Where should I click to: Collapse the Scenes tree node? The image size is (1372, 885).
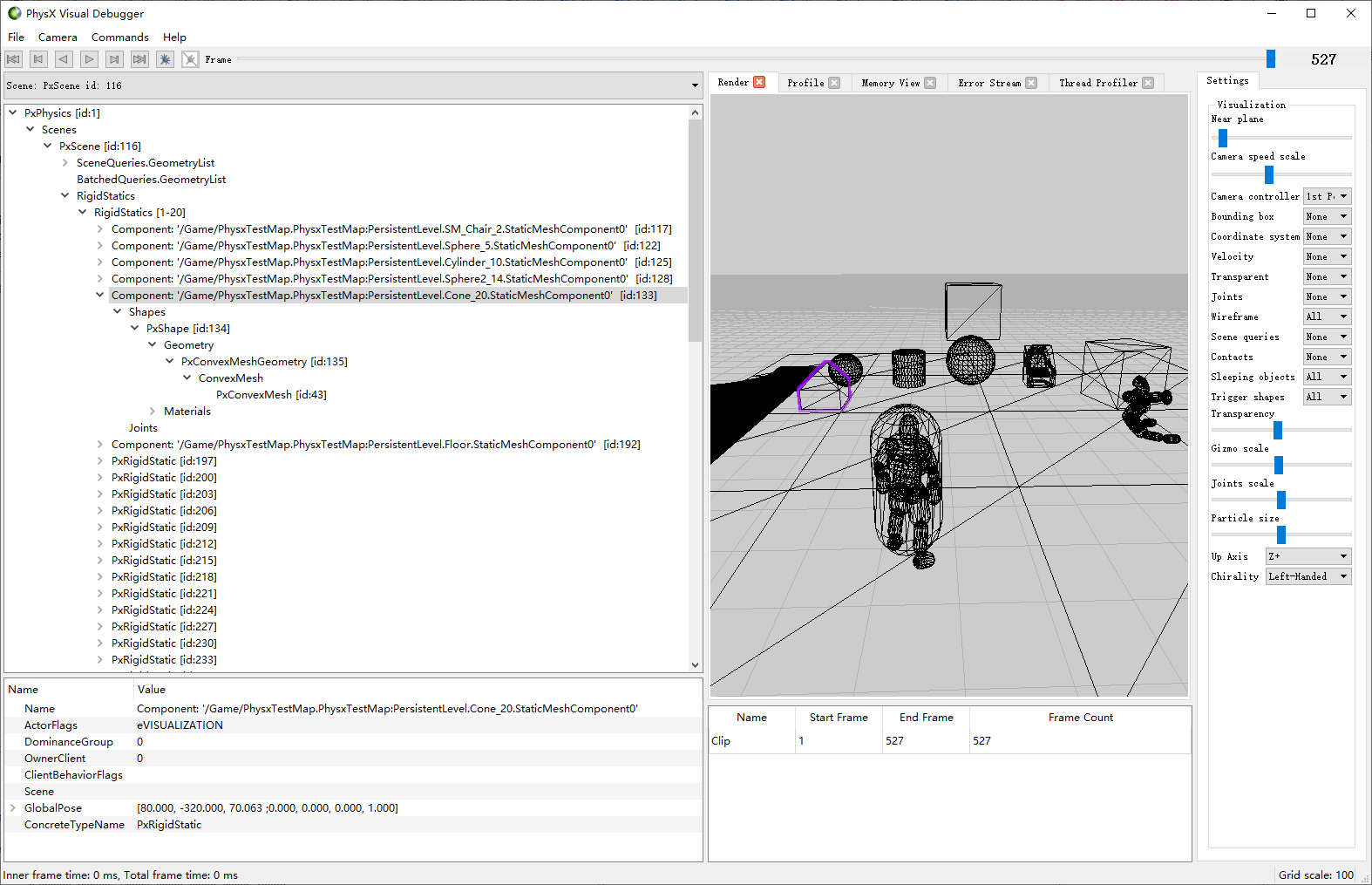click(x=31, y=129)
